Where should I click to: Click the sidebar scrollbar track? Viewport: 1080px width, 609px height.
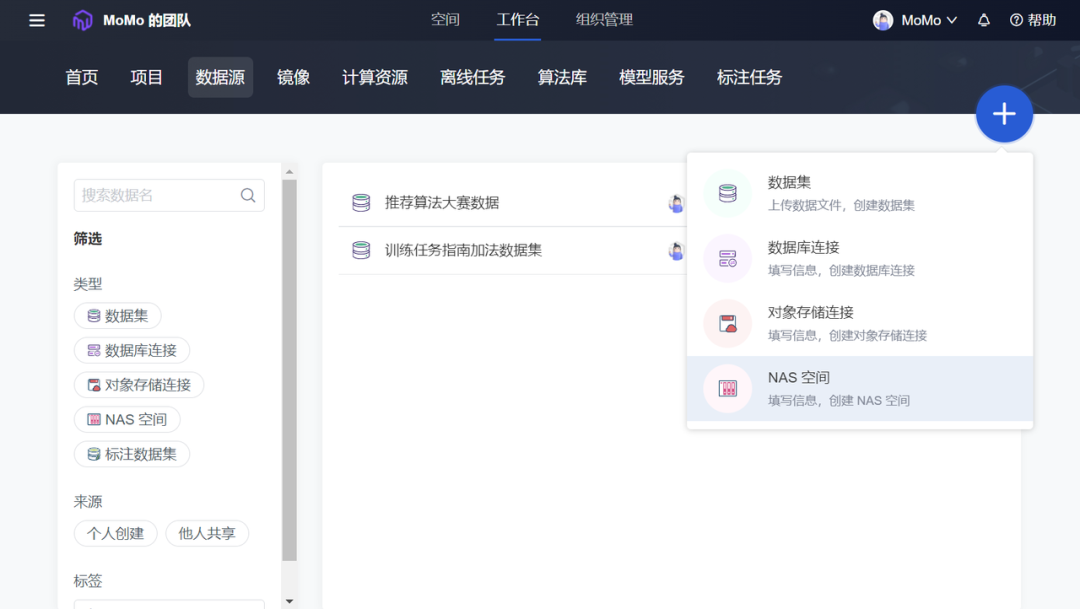click(x=290, y=380)
